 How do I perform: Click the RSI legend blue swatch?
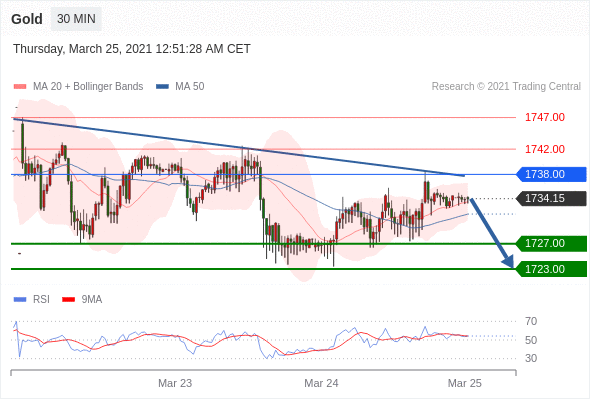coord(20,300)
